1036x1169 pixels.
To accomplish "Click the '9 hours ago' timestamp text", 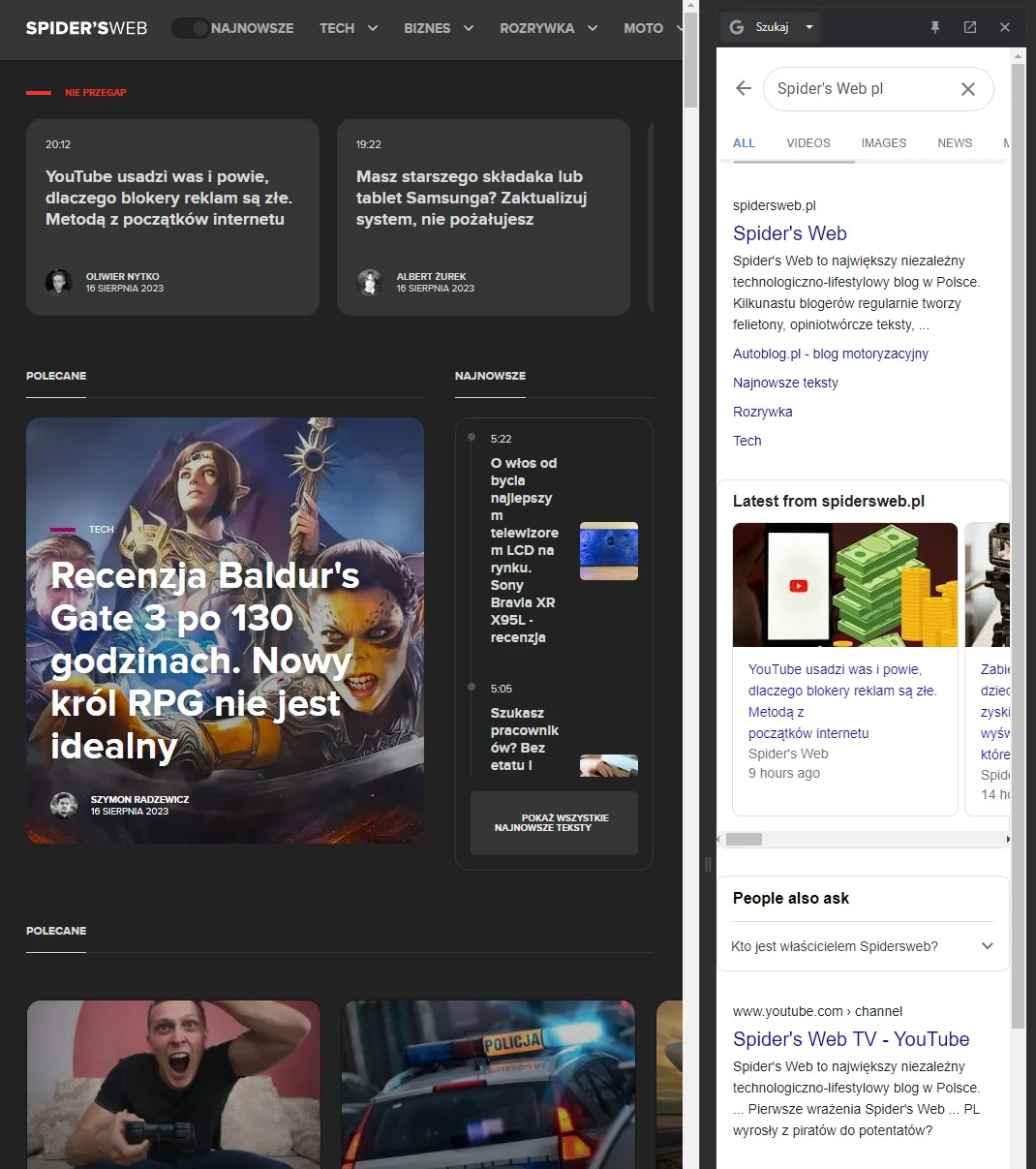I will tap(784, 773).
